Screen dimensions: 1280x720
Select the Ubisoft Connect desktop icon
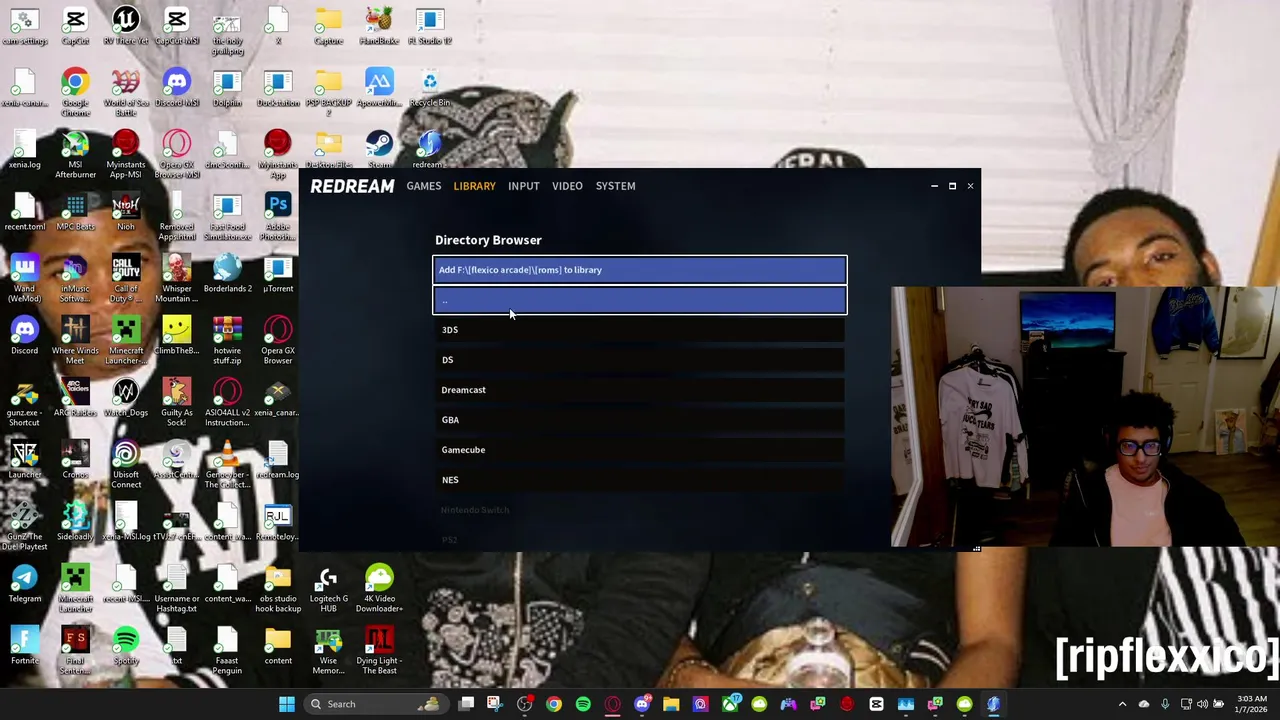126,464
